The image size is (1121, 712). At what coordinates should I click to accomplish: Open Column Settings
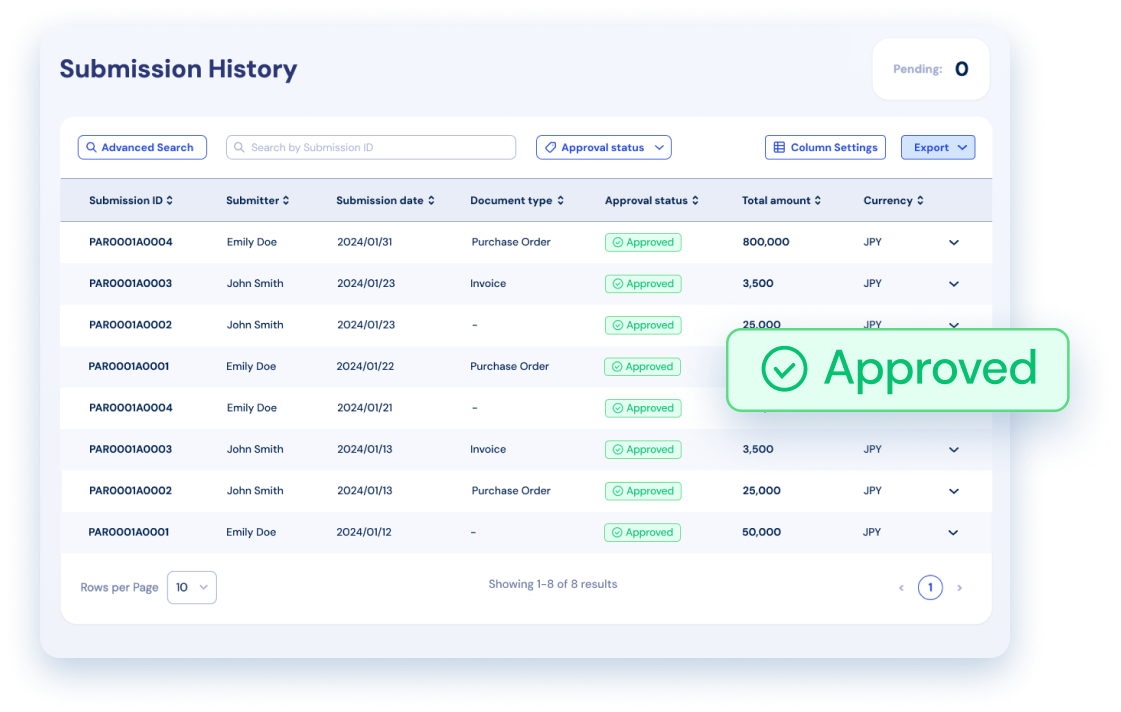tap(825, 147)
